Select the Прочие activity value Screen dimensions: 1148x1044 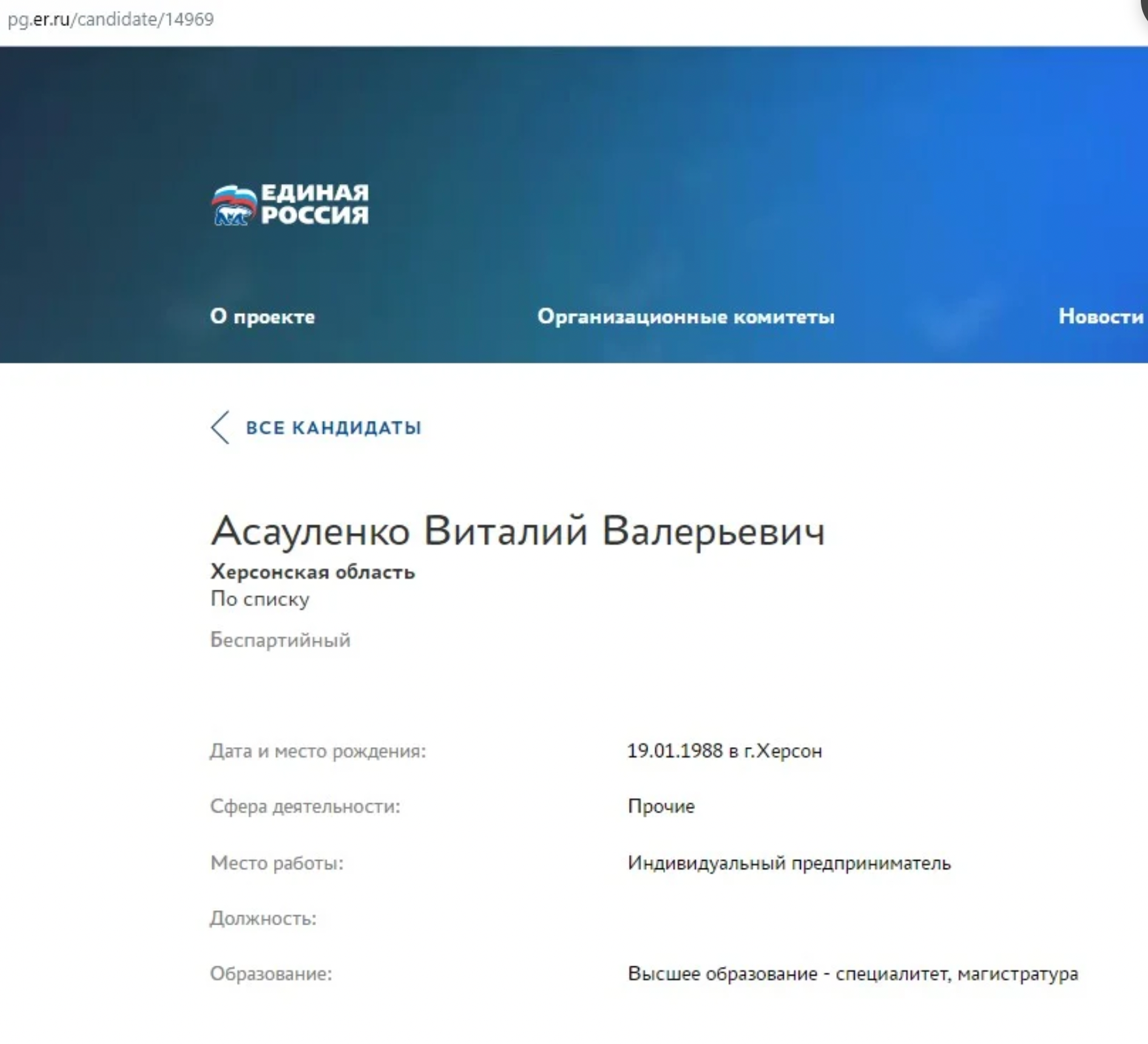pyautogui.click(x=660, y=806)
